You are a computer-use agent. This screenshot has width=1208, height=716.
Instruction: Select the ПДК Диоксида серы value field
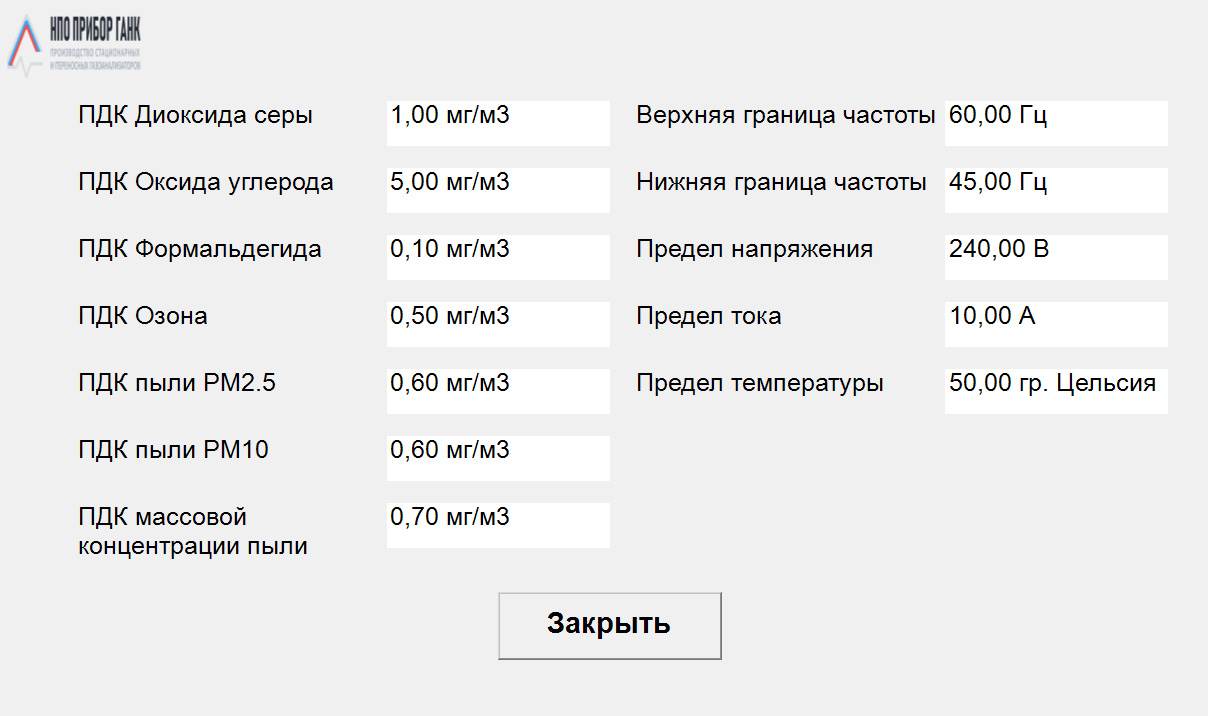tap(498, 123)
